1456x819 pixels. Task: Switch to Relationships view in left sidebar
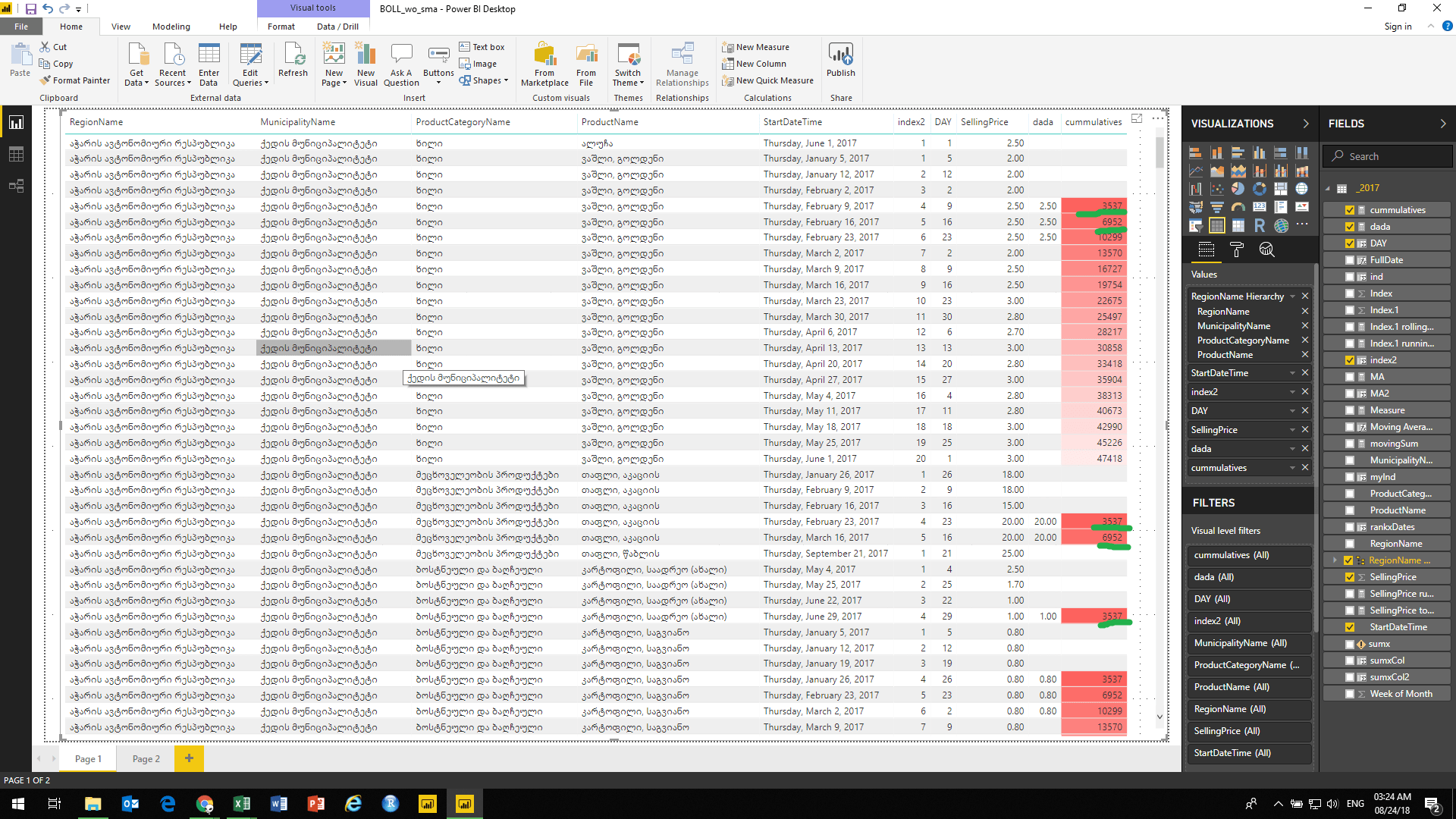click(x=16, y=186)
